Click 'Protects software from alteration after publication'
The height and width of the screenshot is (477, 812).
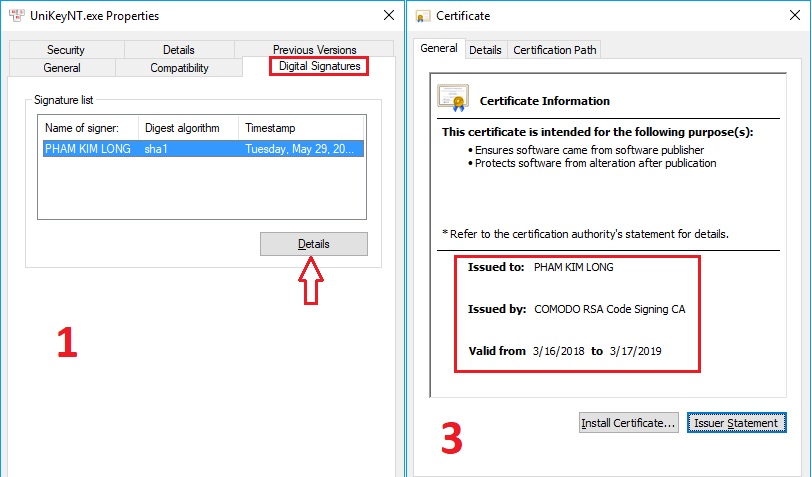596,163
